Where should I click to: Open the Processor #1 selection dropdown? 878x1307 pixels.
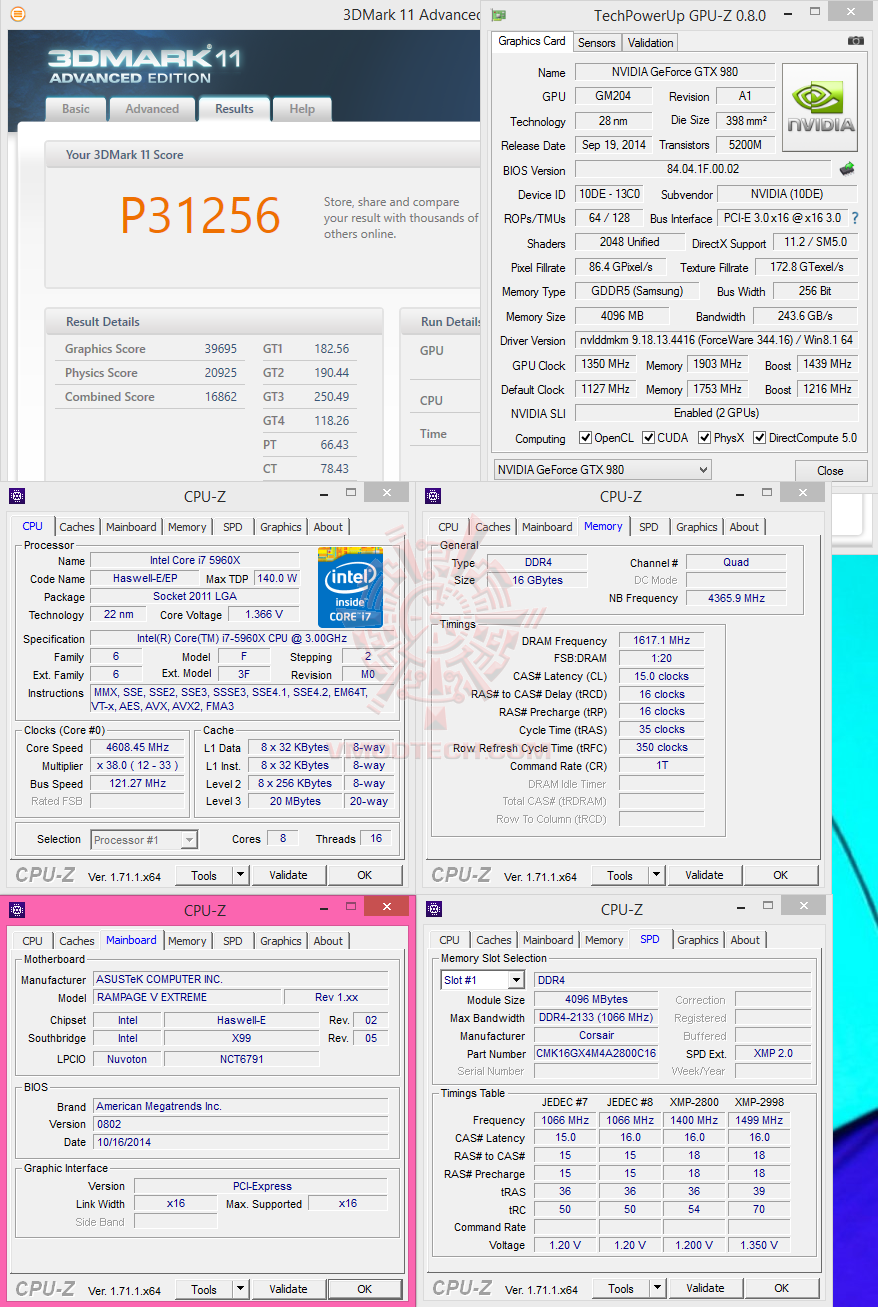point(145,840)
